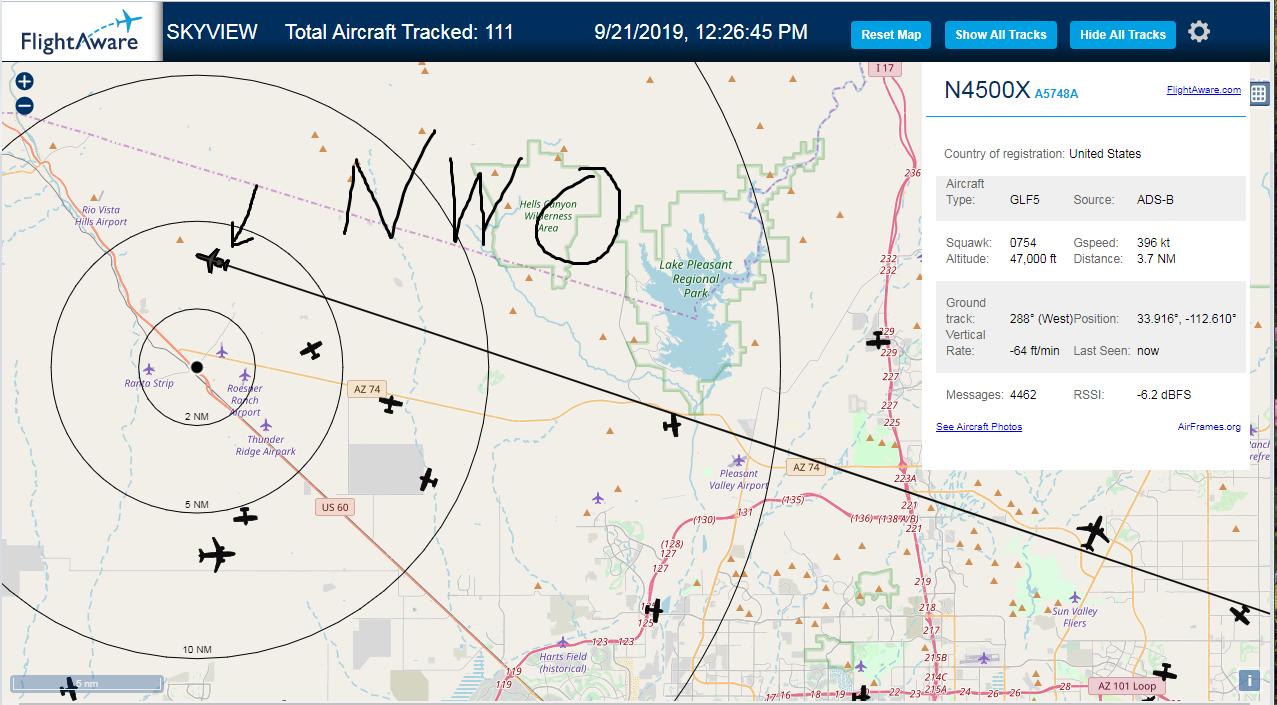Select aircraft next to the 5 NM label

tap(245, 516)
